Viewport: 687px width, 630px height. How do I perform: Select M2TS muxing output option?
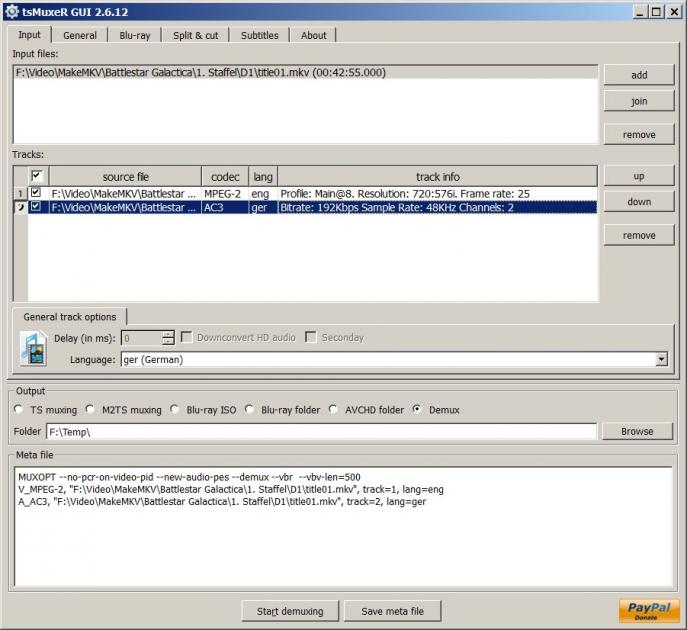(x=90, y=409)
